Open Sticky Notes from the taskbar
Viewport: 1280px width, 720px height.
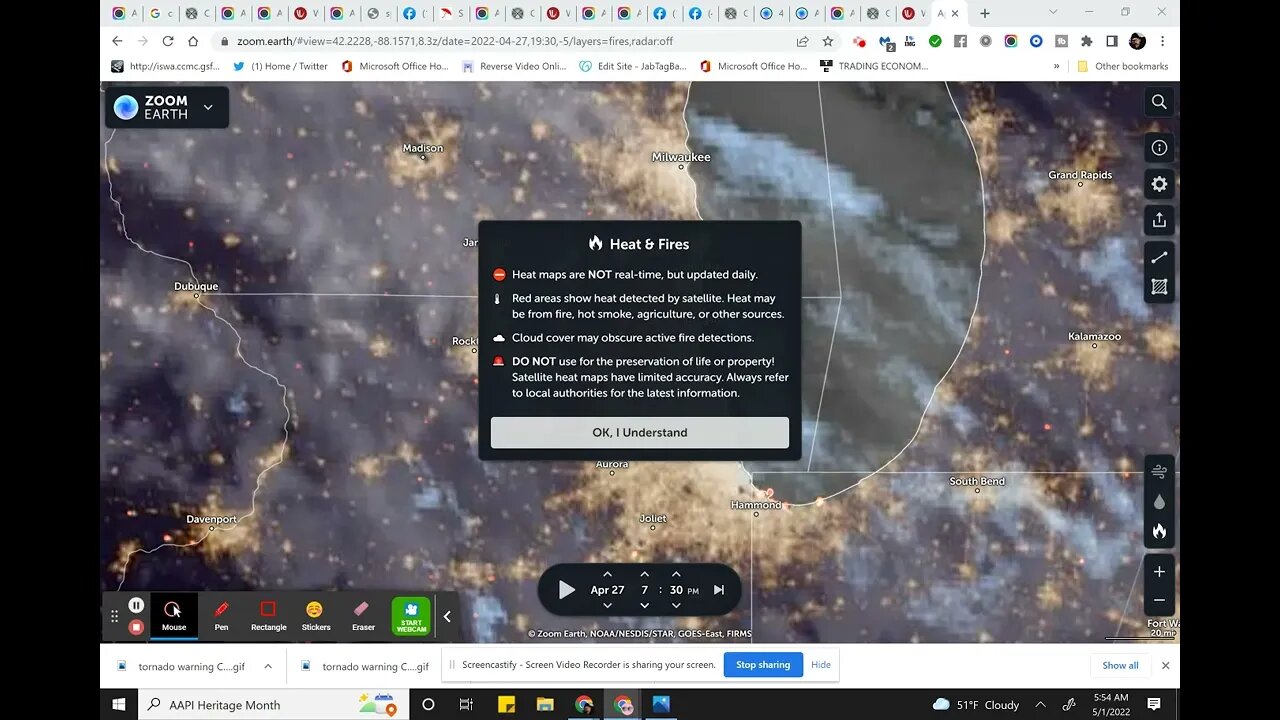(x=507, y=704)
